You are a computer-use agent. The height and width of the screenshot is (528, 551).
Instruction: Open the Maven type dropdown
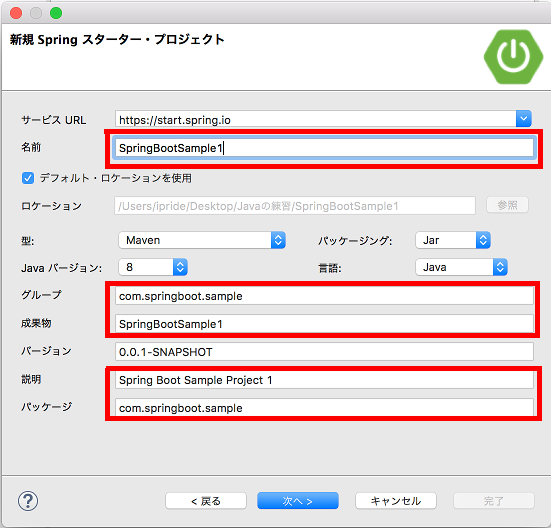pos(202,240)
